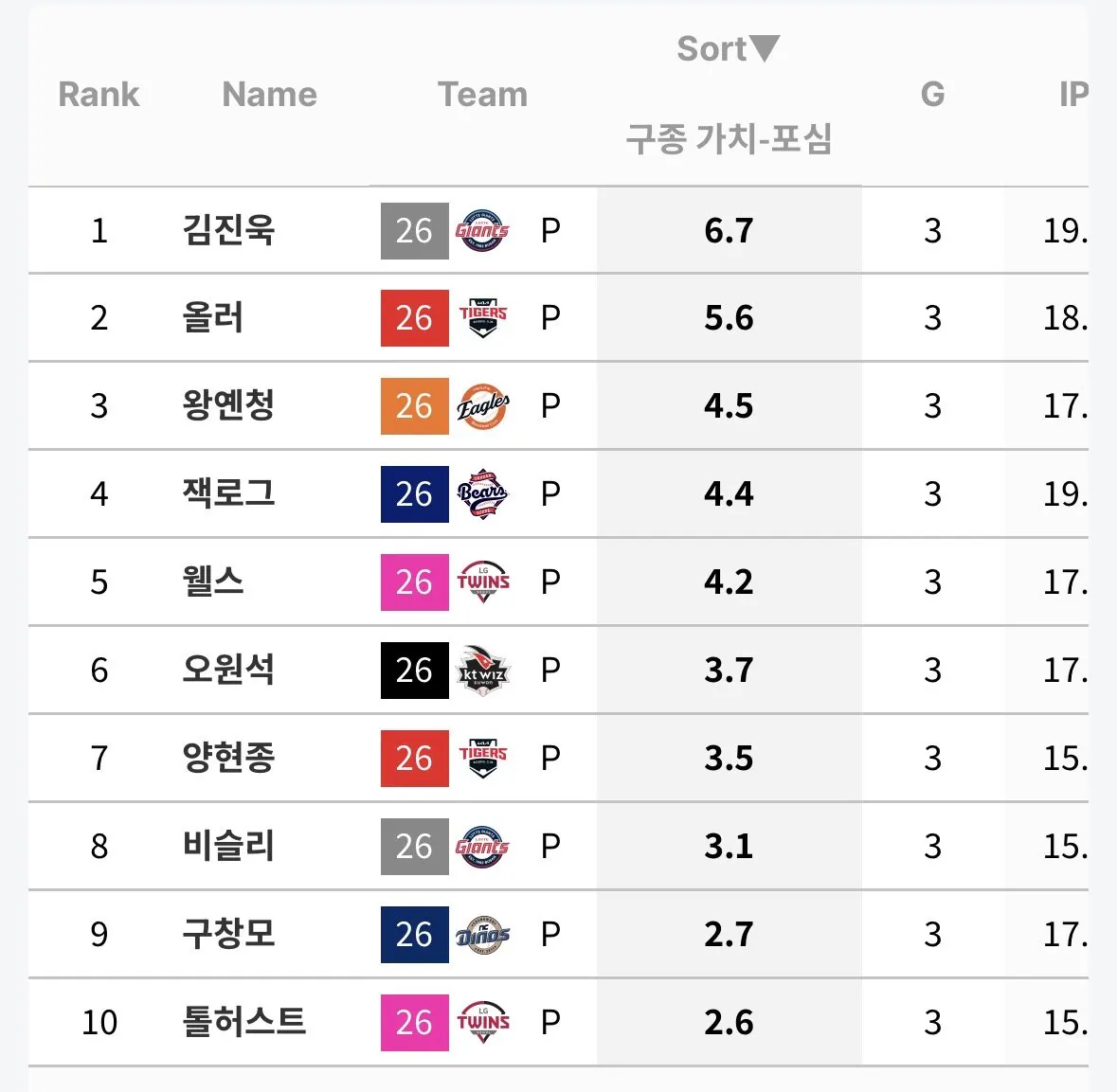This screenshot has width=1117, height=1092.
Task: Switch to the Name column header
Action: pos(269,94)
